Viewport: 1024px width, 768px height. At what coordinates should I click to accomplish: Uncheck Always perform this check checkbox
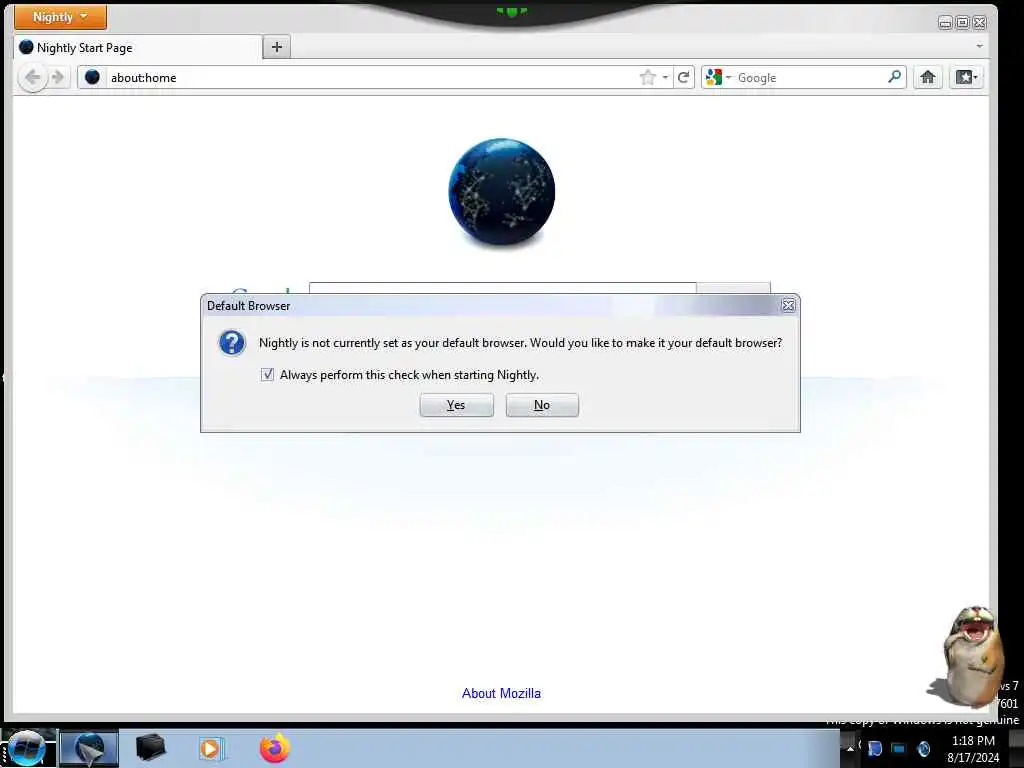click(x=267, y=374)
